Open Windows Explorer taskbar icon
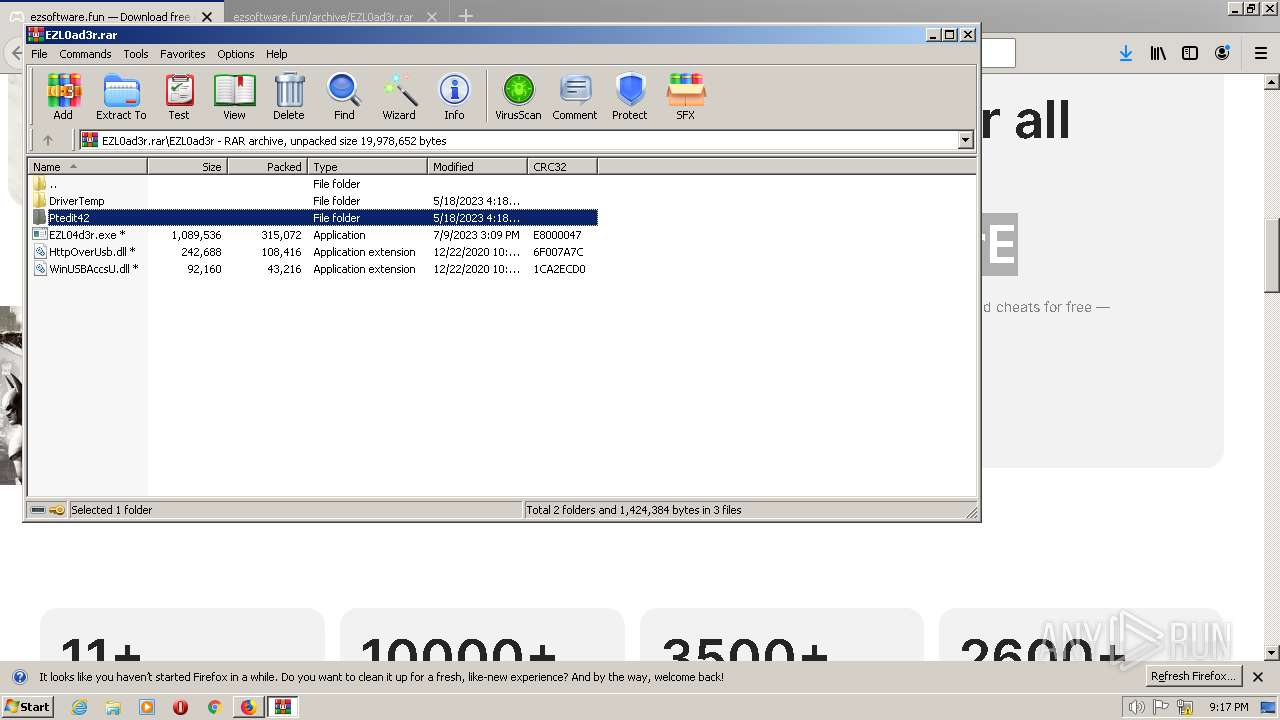1280x720 pixels. click(x=113, y=707)
